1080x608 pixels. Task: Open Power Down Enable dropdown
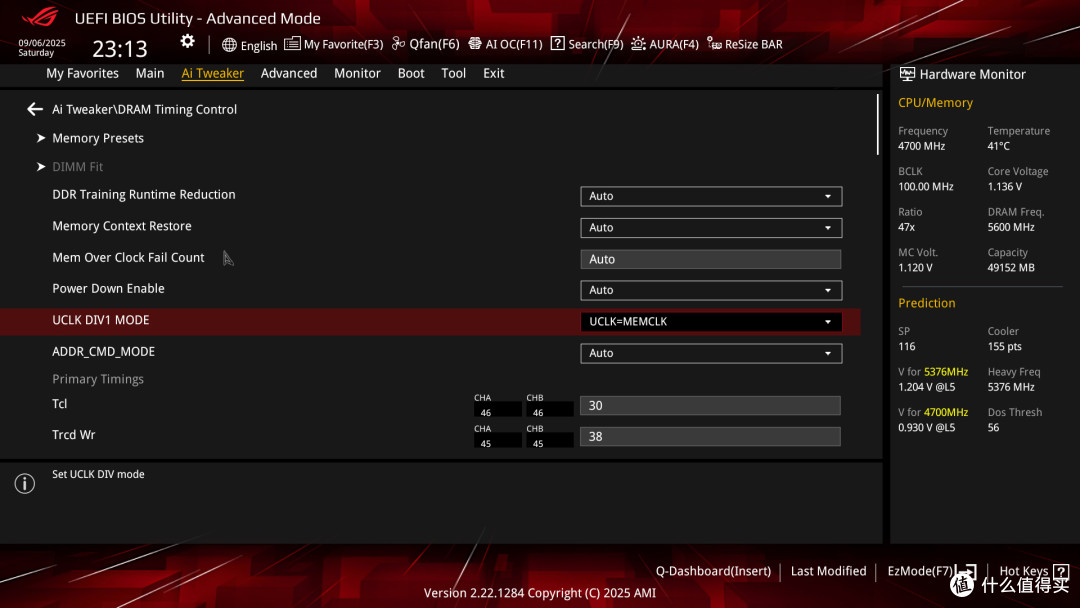pos(711,290)
